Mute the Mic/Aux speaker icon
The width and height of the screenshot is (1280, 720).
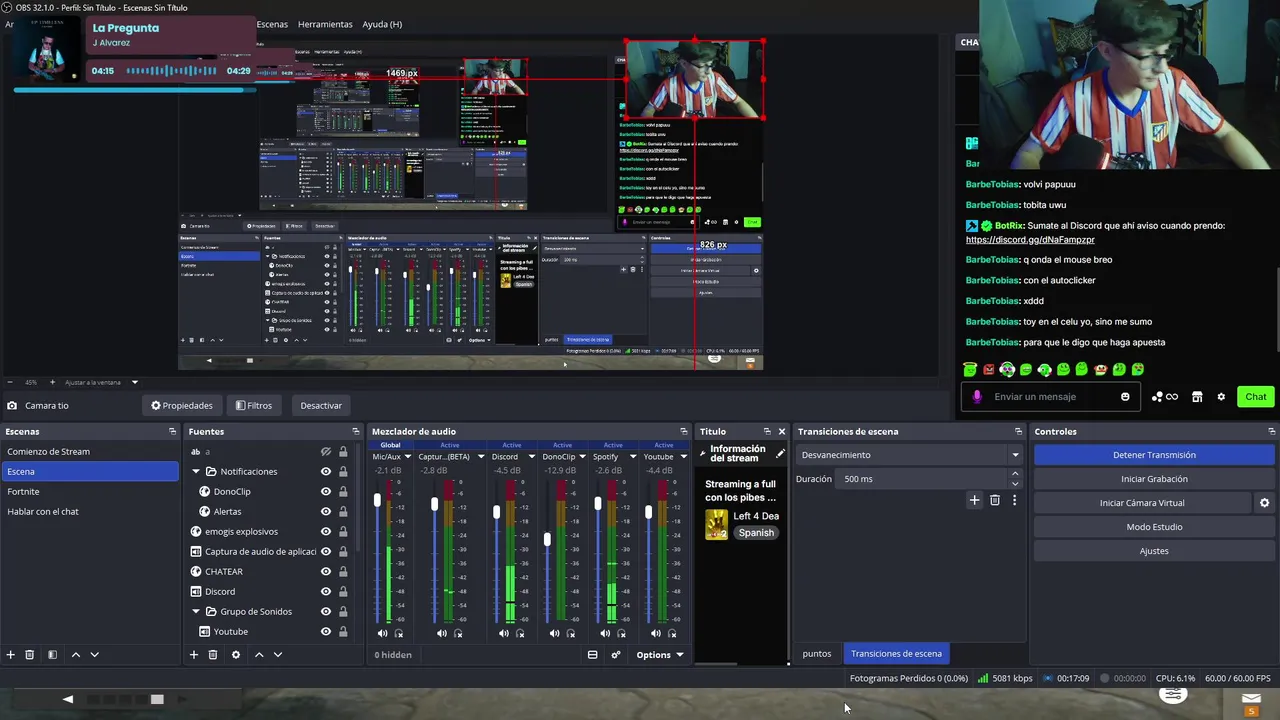(382, 633)
